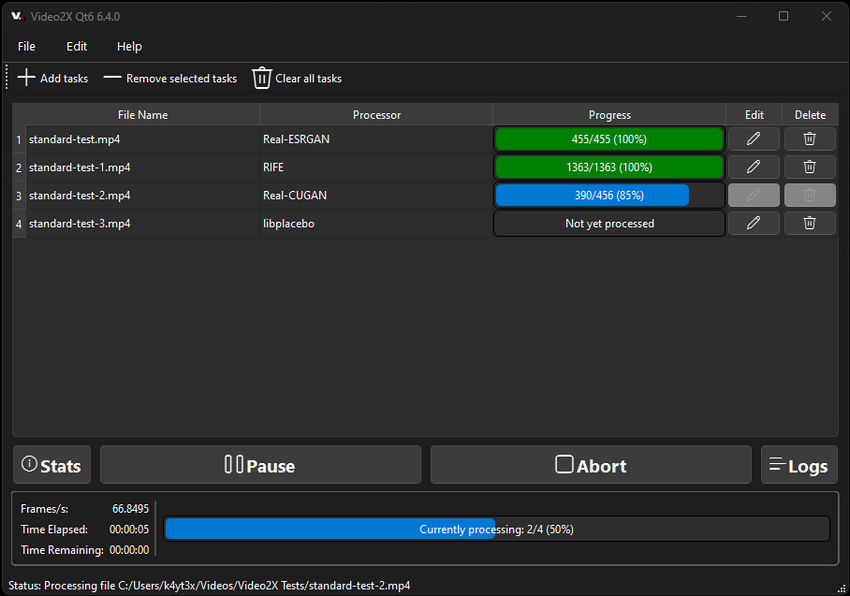Click the disabled edit pencil for standard-test-2.mp4

pyautogui.click(x=754, y=195)
